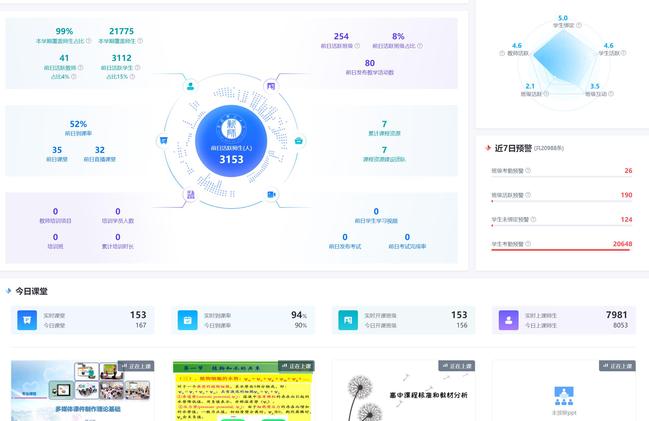Click the briefcase icon beside 累计课程资源
Viewport: 649px width, 421px height.
[x=298, y=141]
